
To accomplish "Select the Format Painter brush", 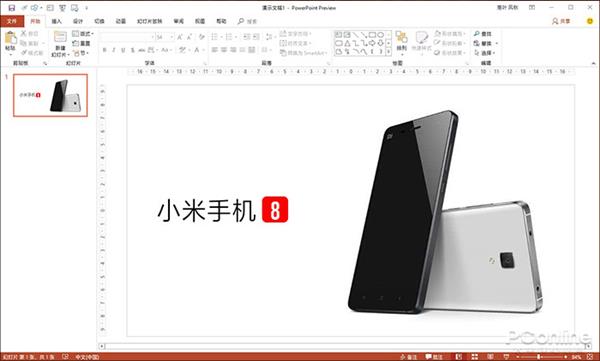I will point(31,53).
